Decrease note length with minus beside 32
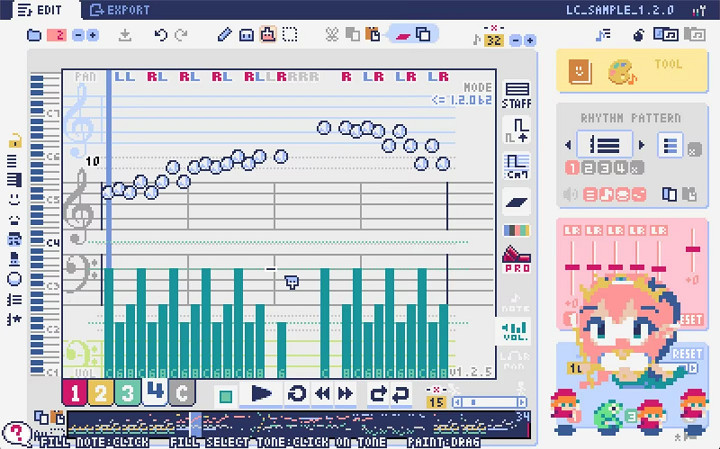Image resolution: width=720 pixels, height=449 pixels. pyautogui.click(x=516, y=40)
